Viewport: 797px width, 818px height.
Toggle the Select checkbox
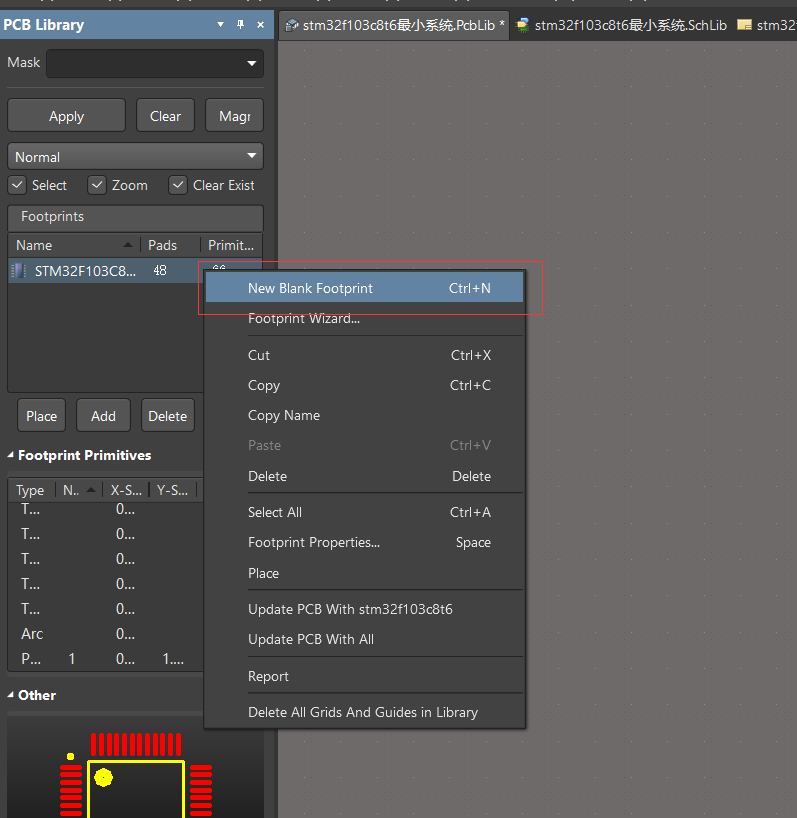click(x=17, y=185)
